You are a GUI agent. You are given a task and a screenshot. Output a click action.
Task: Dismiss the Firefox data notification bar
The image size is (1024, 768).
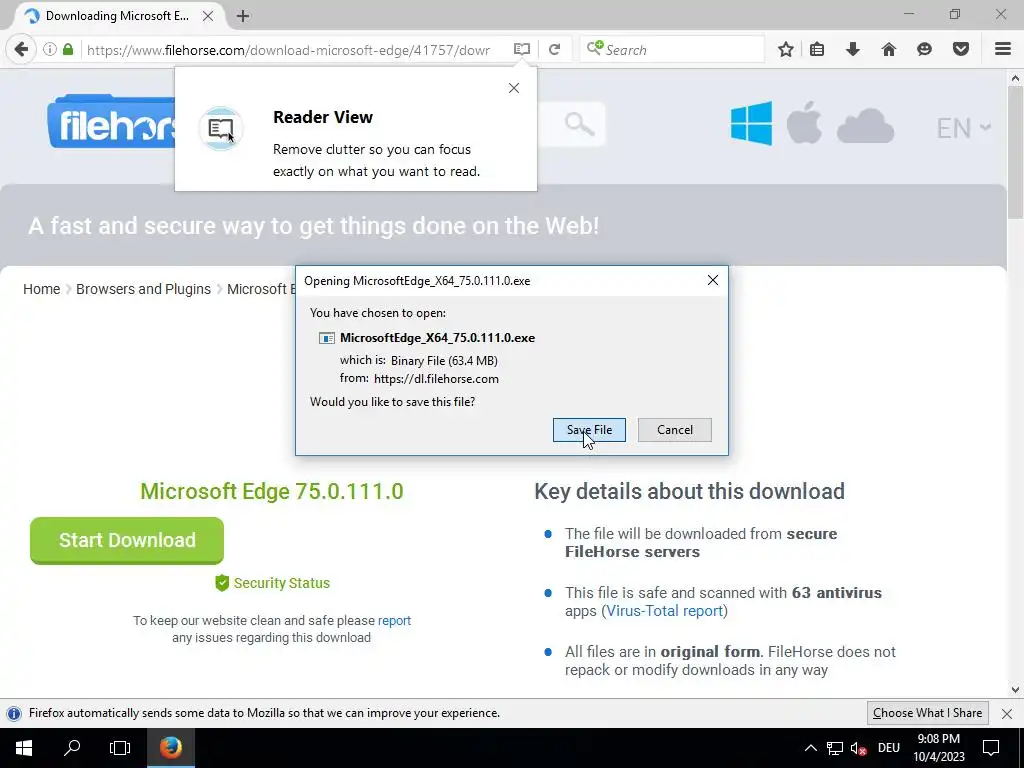1007,714
